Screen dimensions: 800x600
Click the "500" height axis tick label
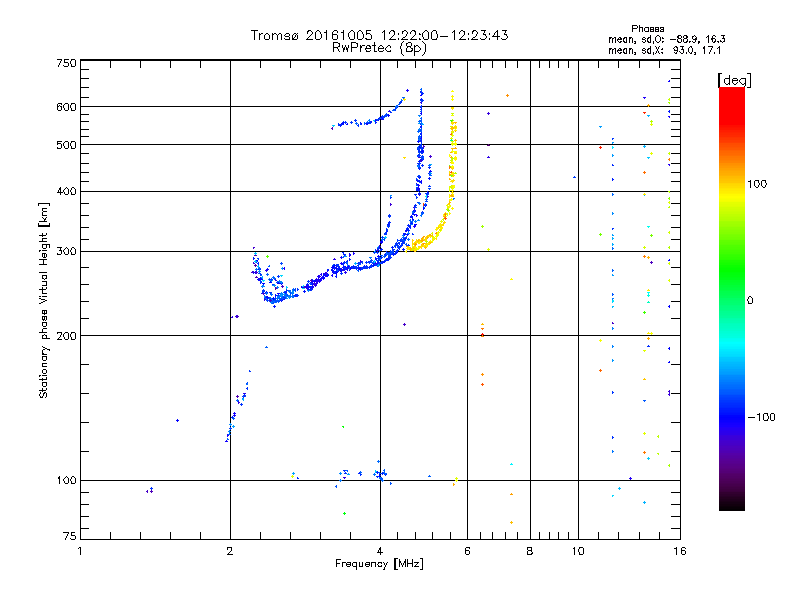pos(66,145)
